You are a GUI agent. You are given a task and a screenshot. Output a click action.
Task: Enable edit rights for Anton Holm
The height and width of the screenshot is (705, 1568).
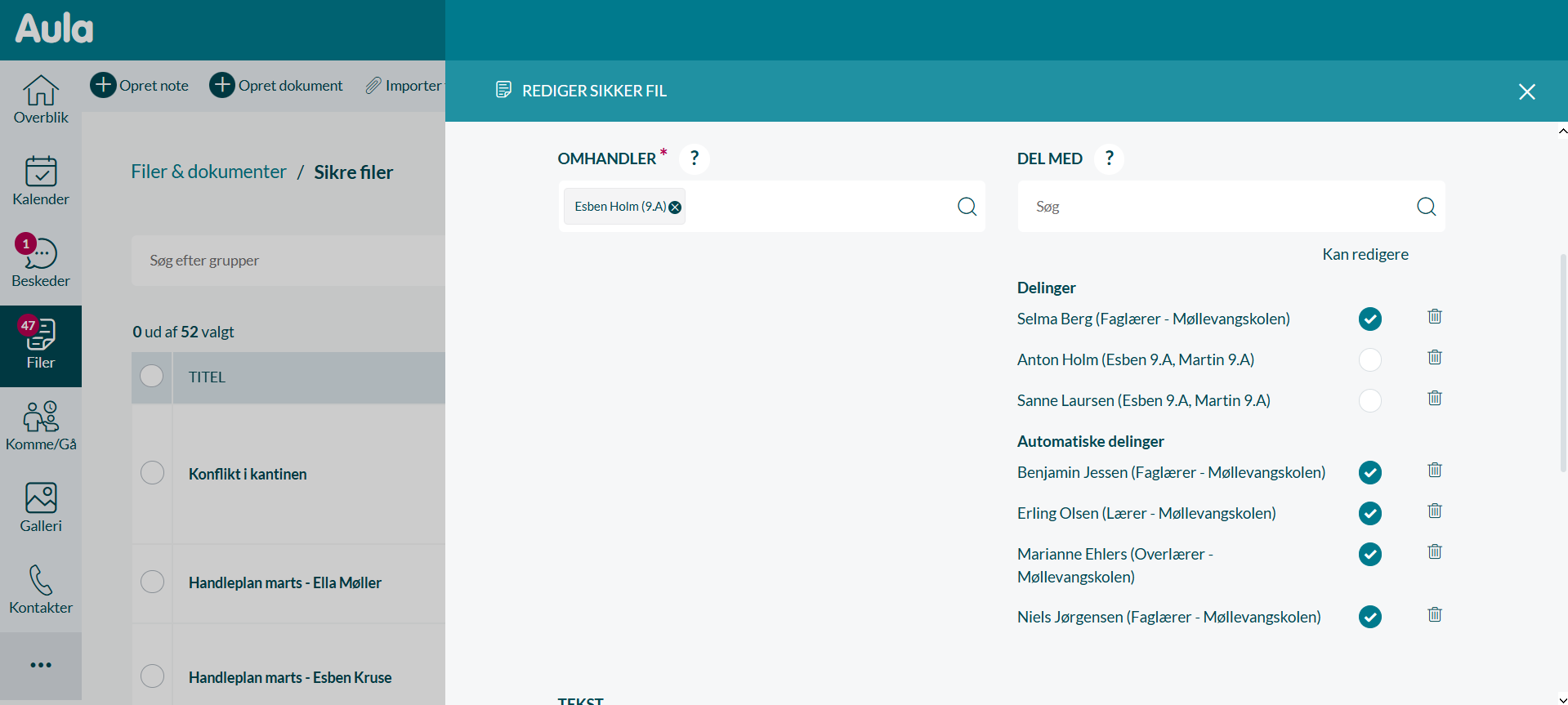(x=1369, y=359)
